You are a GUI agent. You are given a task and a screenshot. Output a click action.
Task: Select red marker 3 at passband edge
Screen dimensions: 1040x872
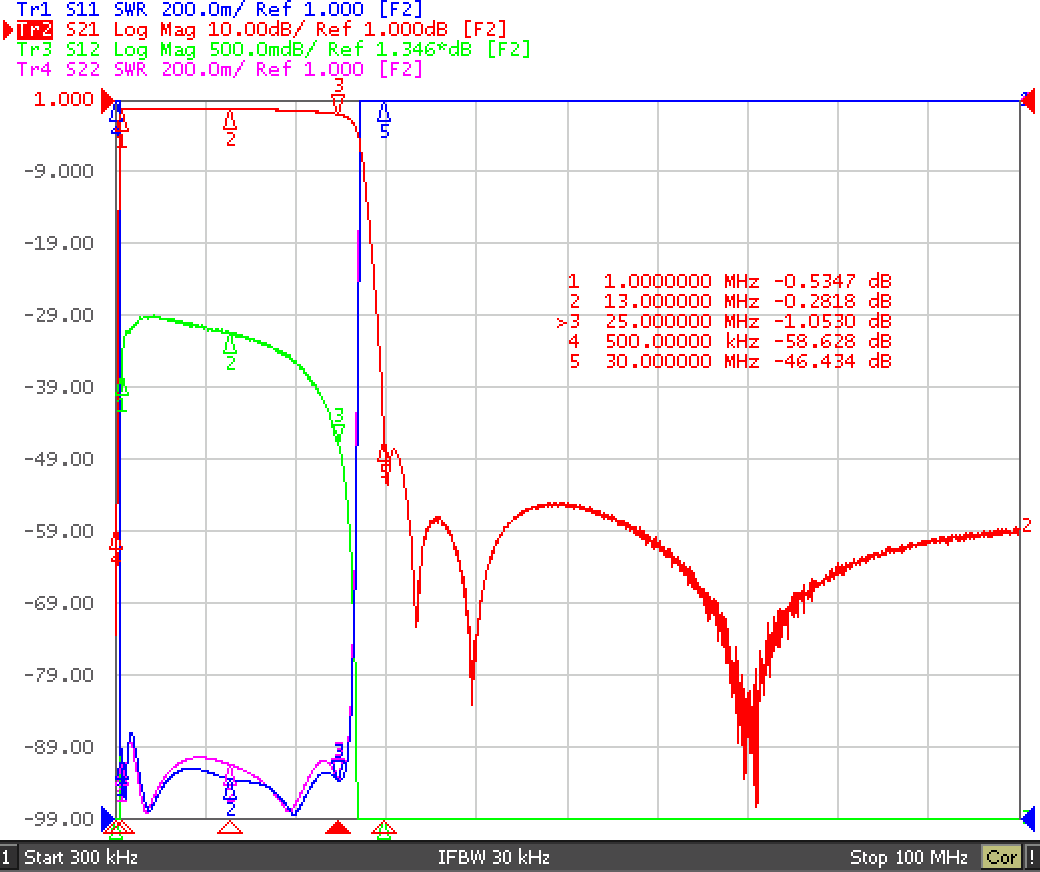(x=338, y=96)
